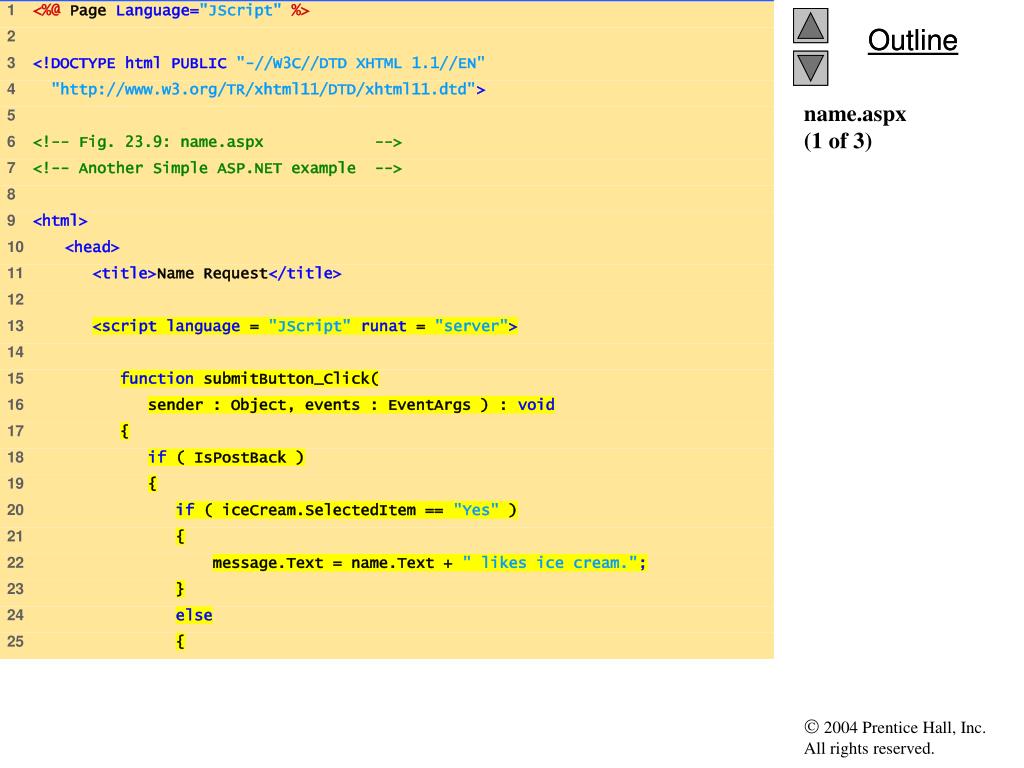Screen dimensions: 1024x768
Task: Click the 'Fig. 23.9: name.aspx' comment
Action: click(217, 142)
